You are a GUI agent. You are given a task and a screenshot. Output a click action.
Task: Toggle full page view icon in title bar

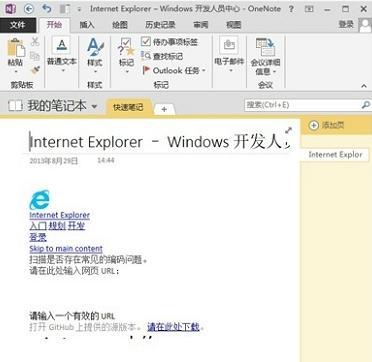pyautogui.click(x=309, y=9)
